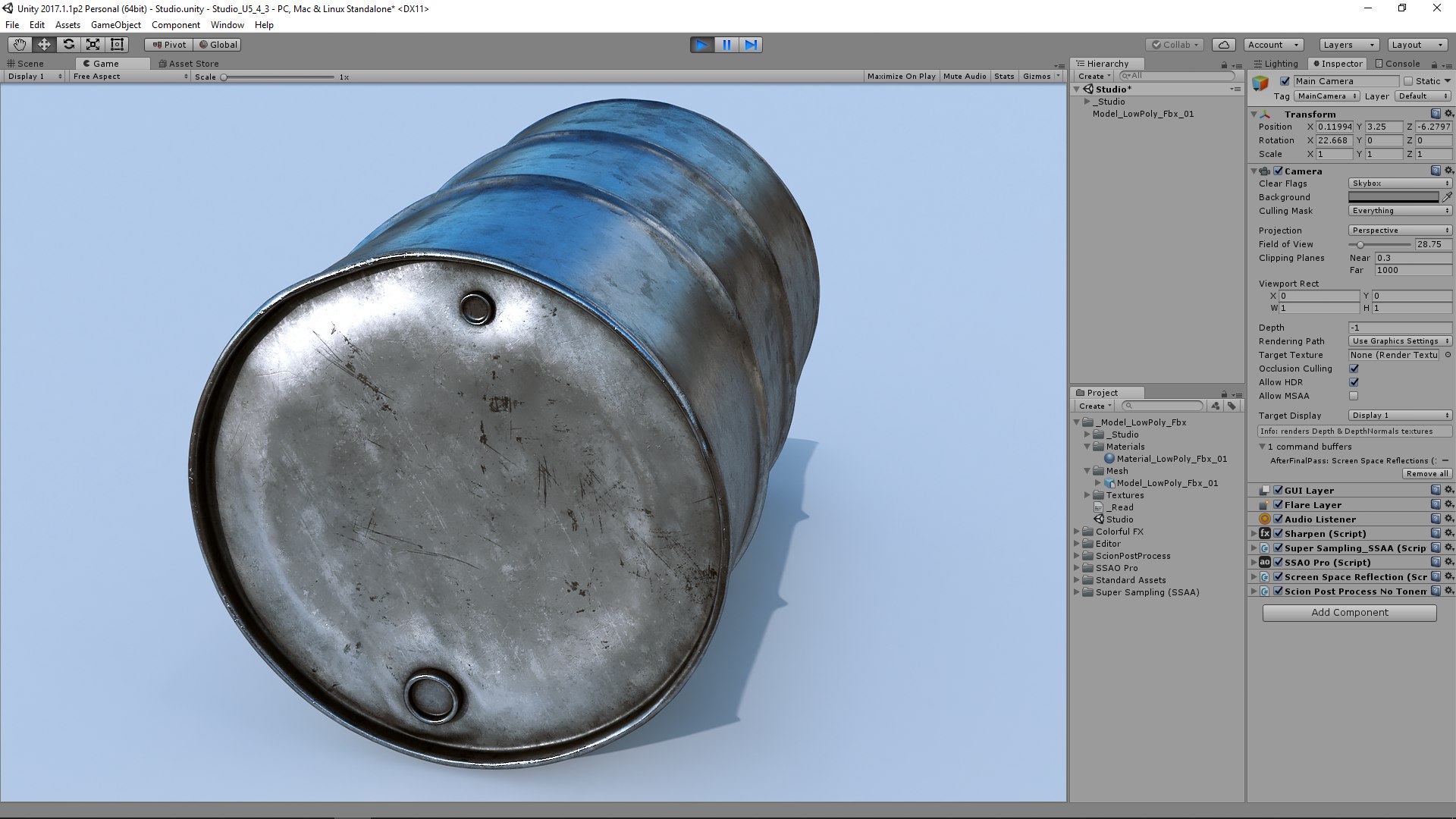Expand the Colorful FX folder
Screen dimensions: 1456x819
[x=1077, y=532]
